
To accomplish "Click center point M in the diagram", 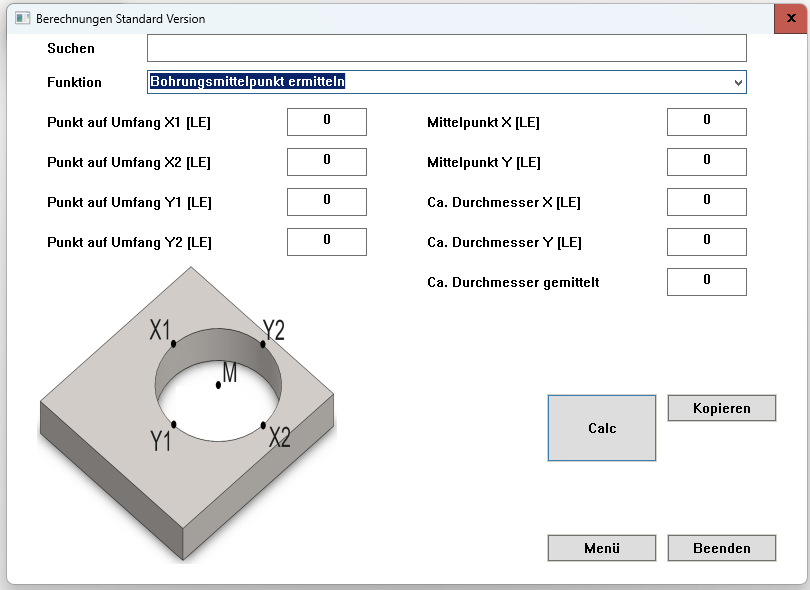I will pos(219,384).
